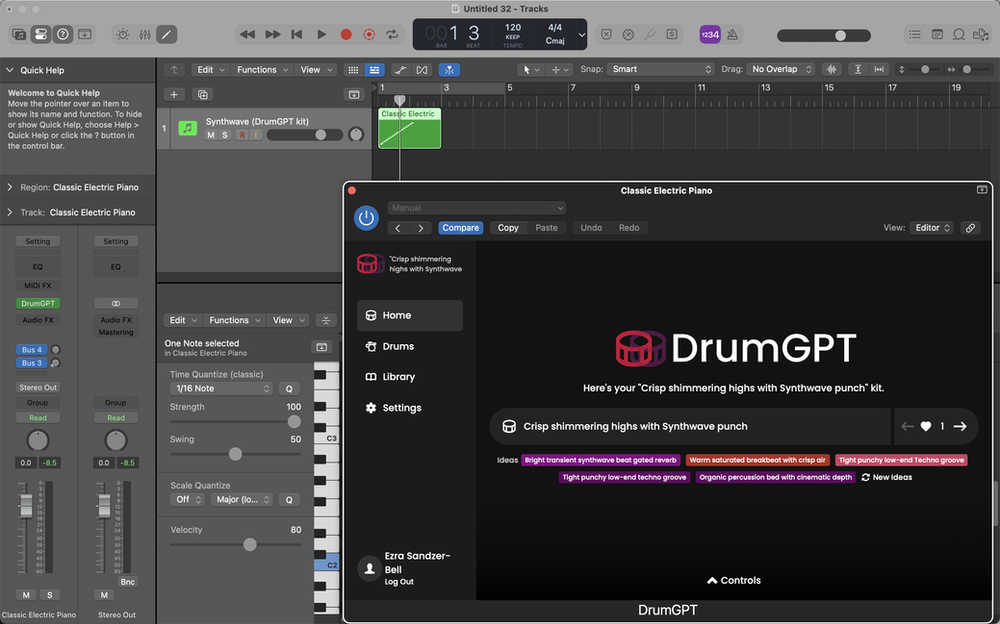Add a new track with plus button

(x=174, y=94)
